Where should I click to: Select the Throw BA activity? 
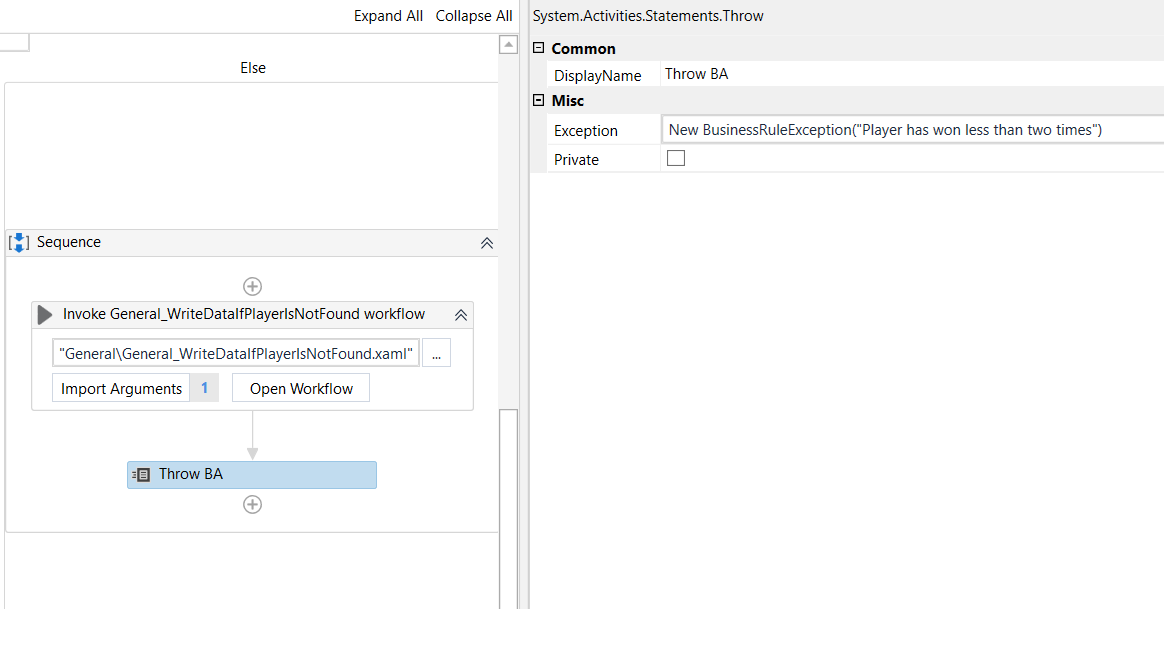point(250,474)
